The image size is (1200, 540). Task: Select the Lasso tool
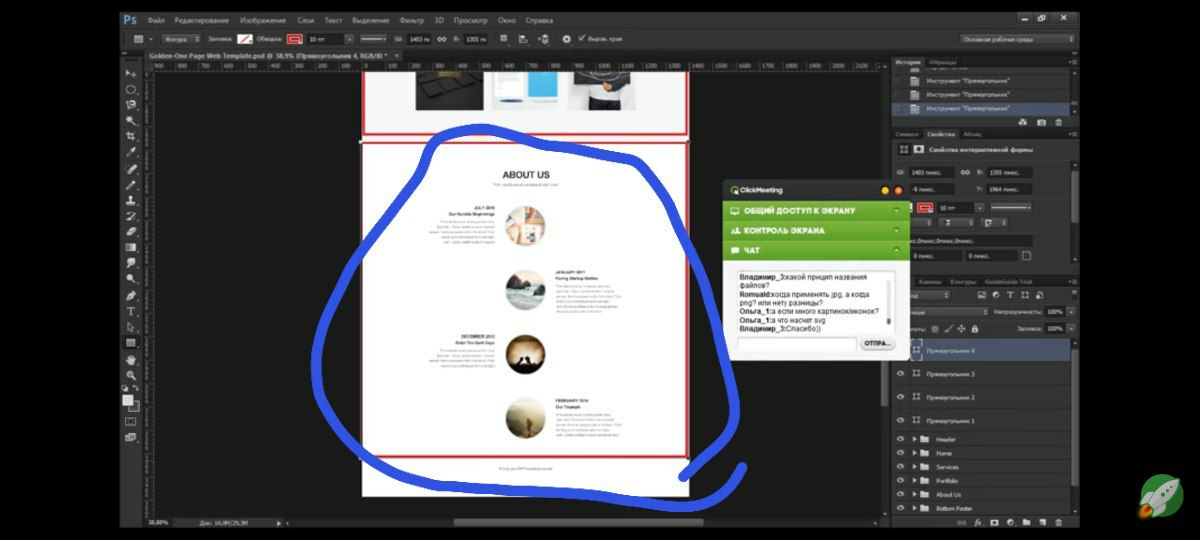point(130,105)
